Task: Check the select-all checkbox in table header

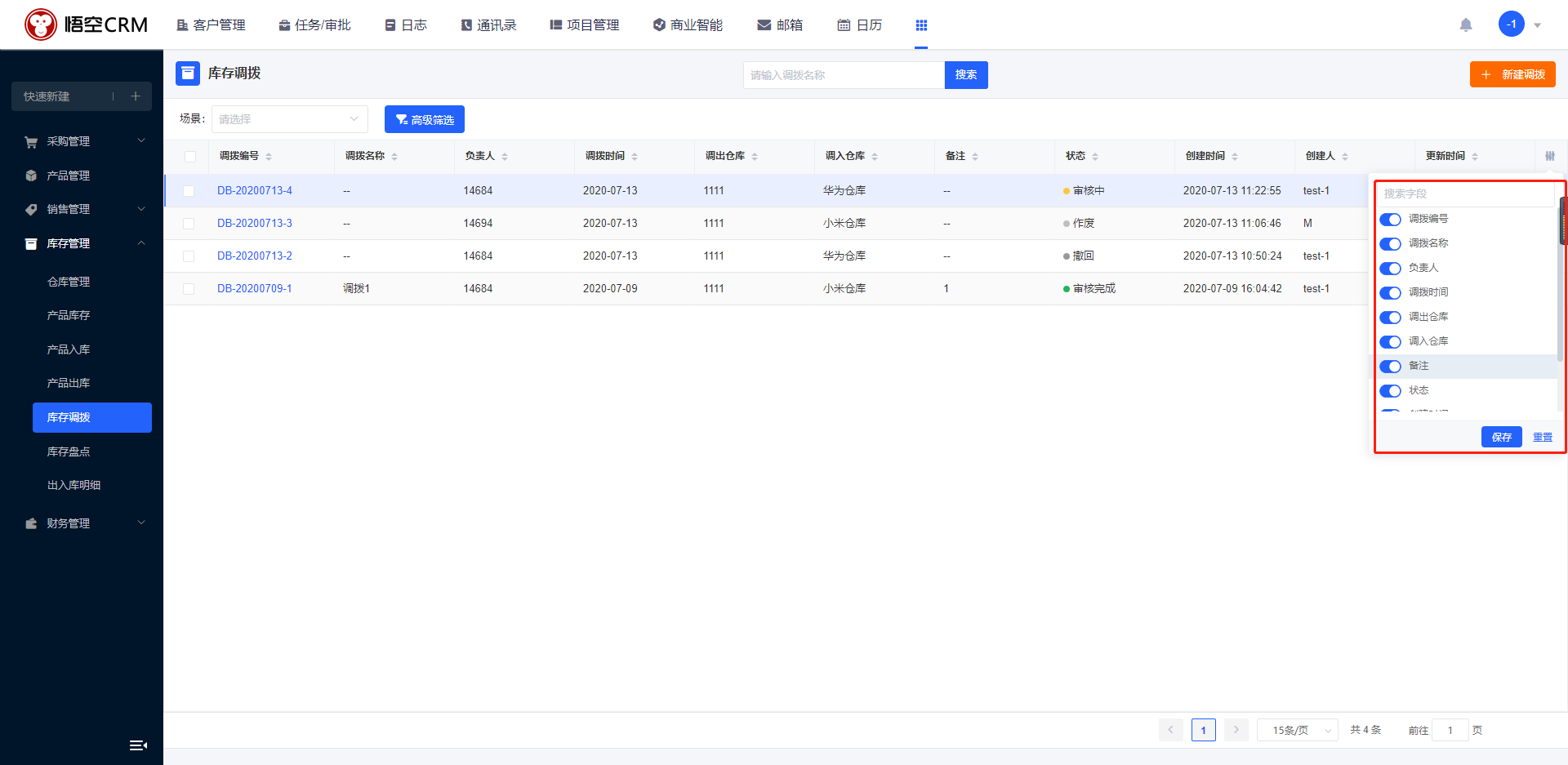Action: click(190, 157)
